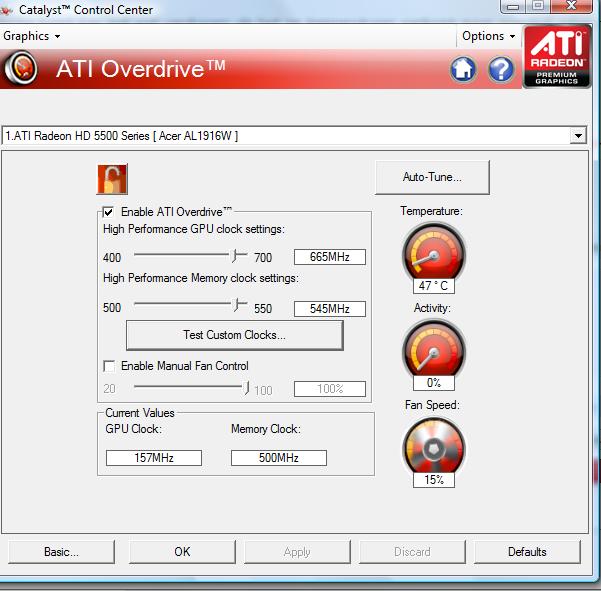The width and height of the screenshot is (601, 591).
Task: Click the Fan Speed gauge dial
Action: point(434,447)
